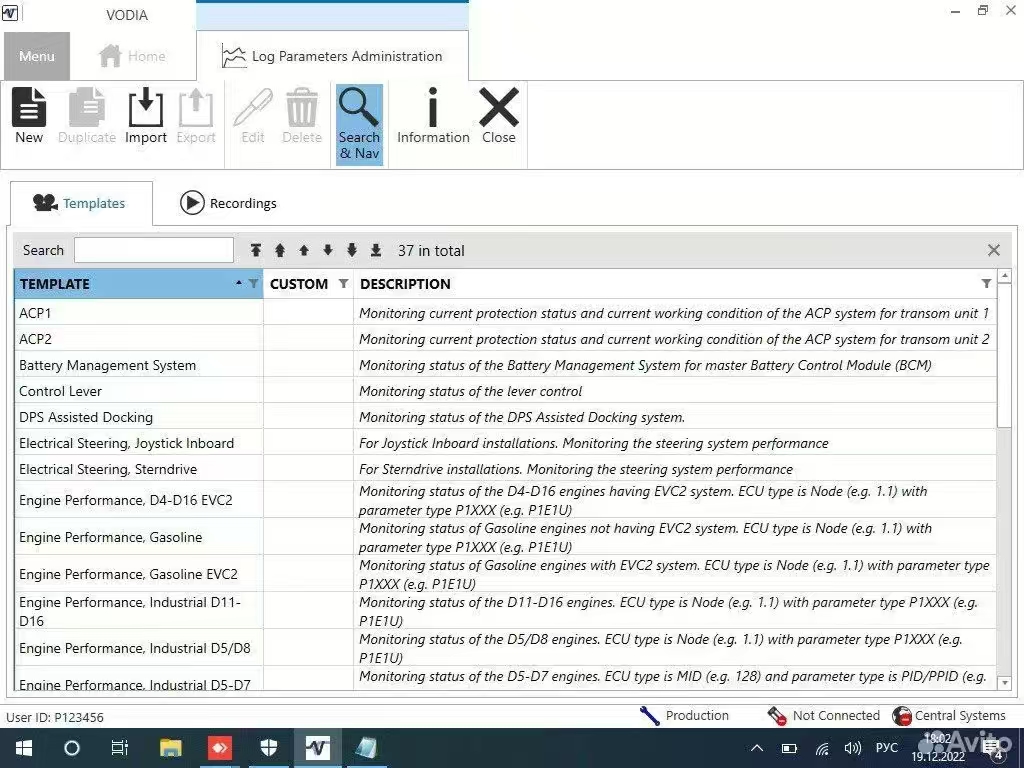Open Task View in the taskbar
The height and width of the screenshot is (768, 1024).
coord(120,748)
